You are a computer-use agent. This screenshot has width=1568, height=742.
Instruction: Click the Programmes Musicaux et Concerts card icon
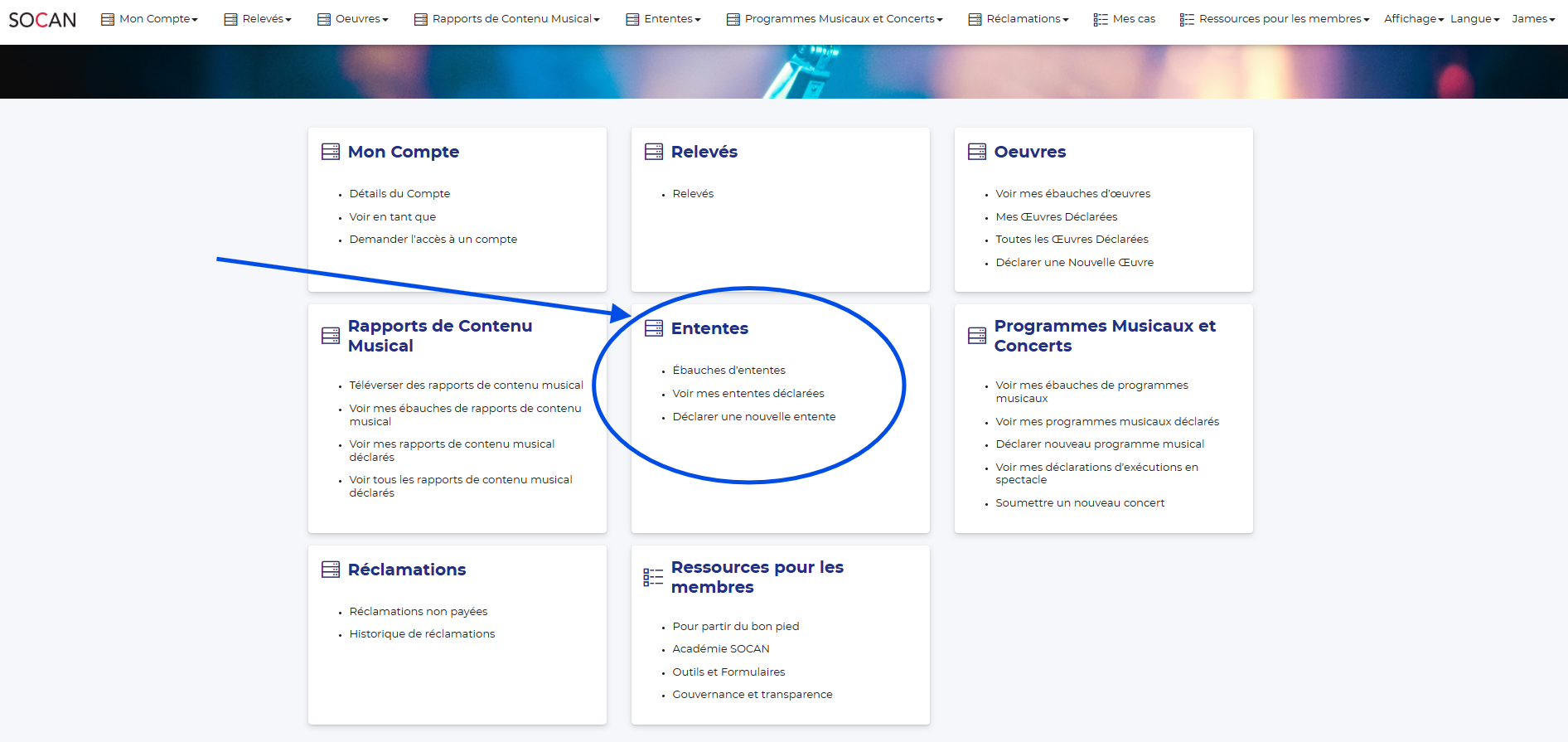[x=977, y=336]
